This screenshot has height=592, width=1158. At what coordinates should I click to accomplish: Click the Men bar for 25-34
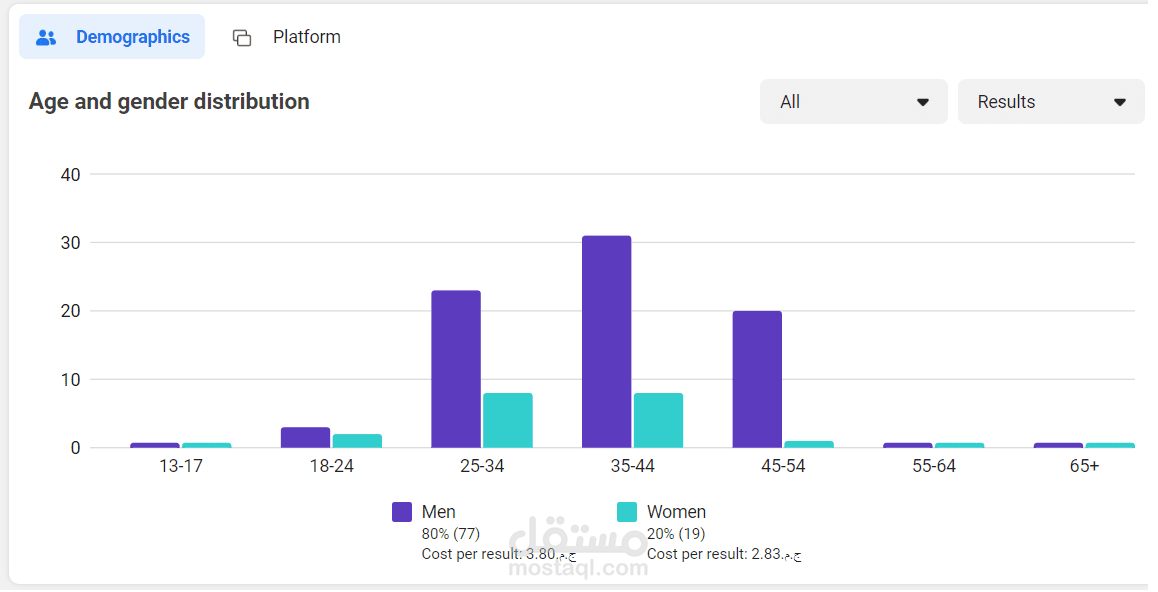(x=456, y=369)
